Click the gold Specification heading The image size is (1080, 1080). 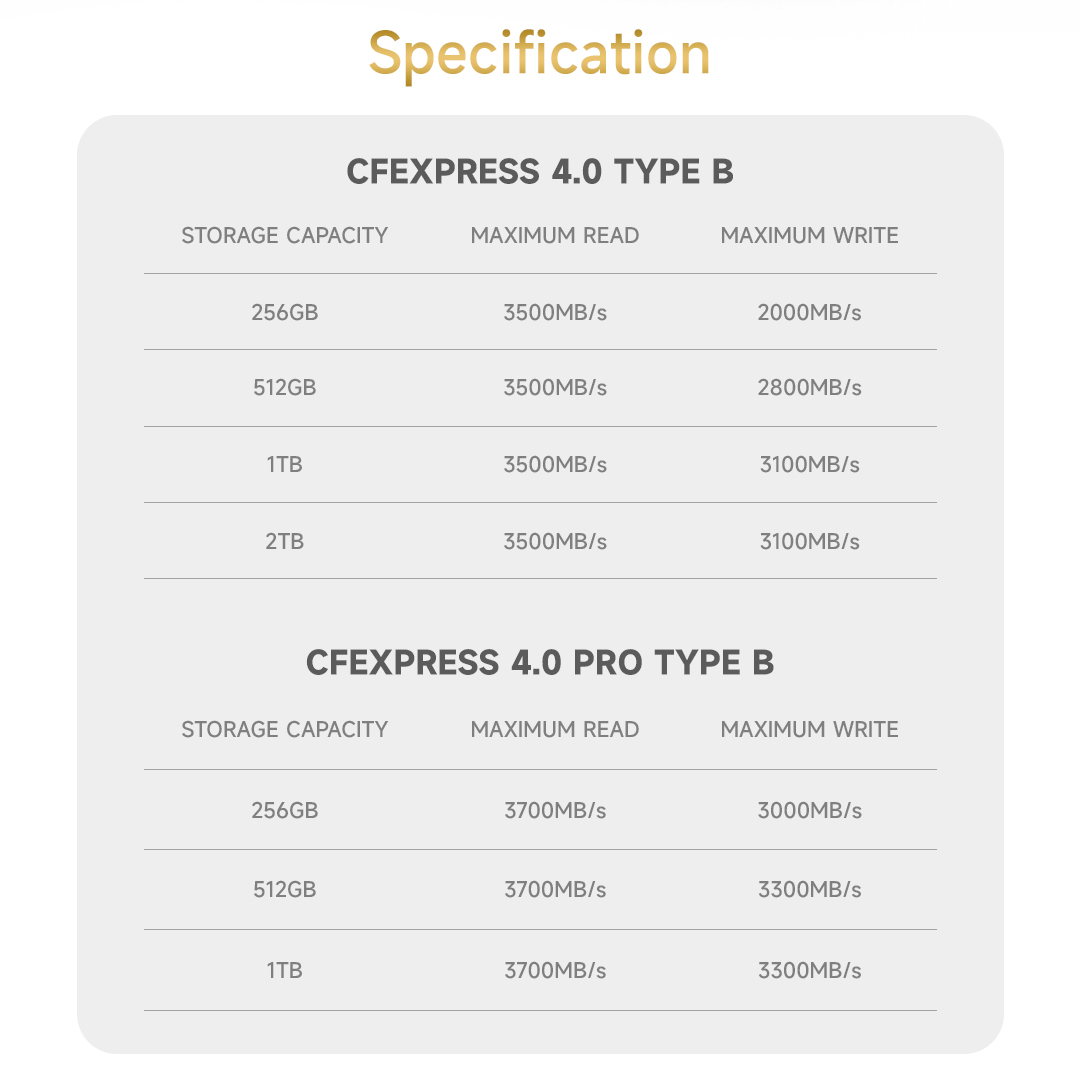pyautogui.click(x=539, y=55)
